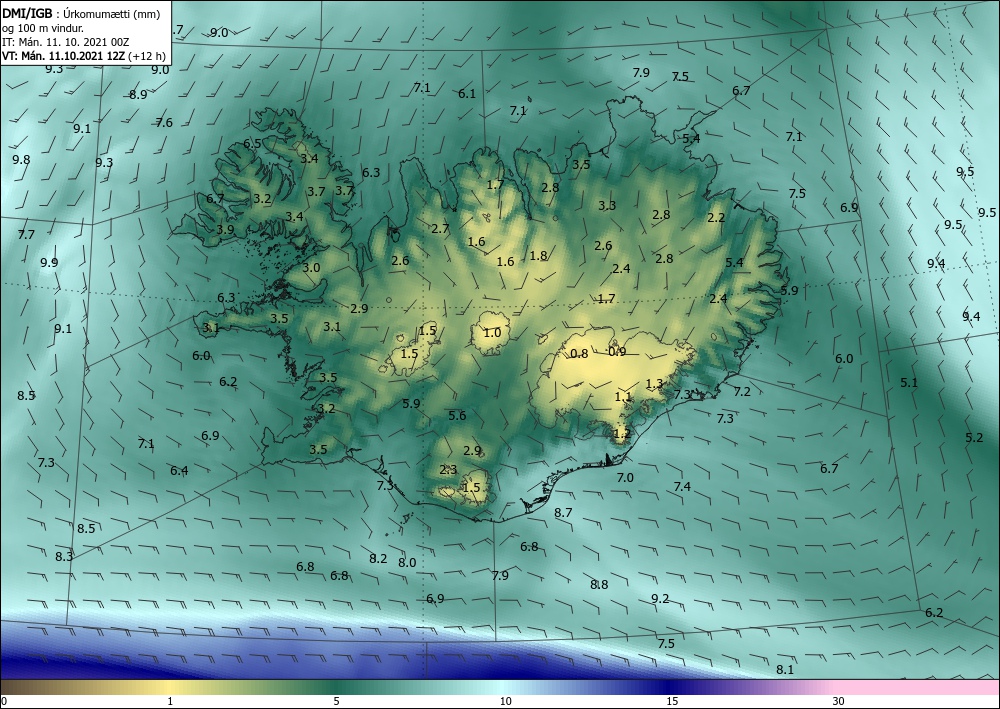Click the 6.4 value southwest of Iceland
This screenshot has width=1000, height=709.
[x=179, y=471]
